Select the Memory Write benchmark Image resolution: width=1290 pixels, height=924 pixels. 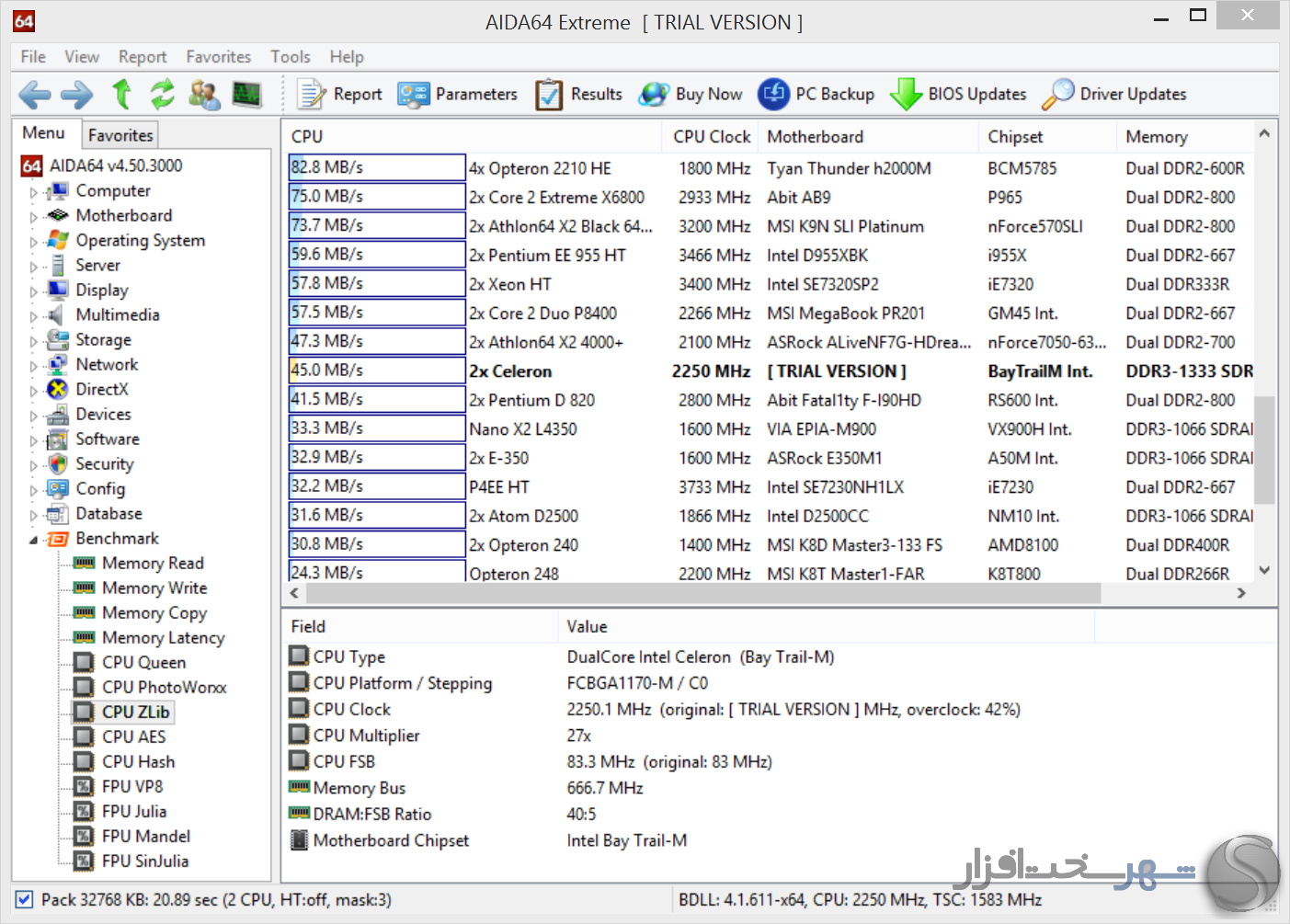click(x=154, y=587)
